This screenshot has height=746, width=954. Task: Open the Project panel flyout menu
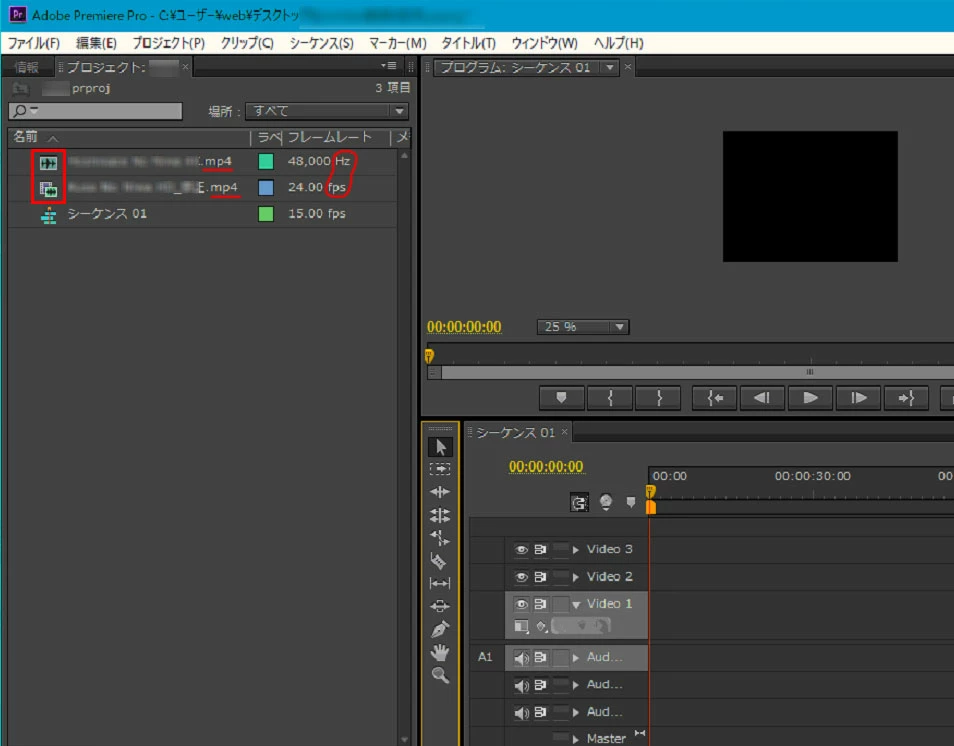point(389,66)
